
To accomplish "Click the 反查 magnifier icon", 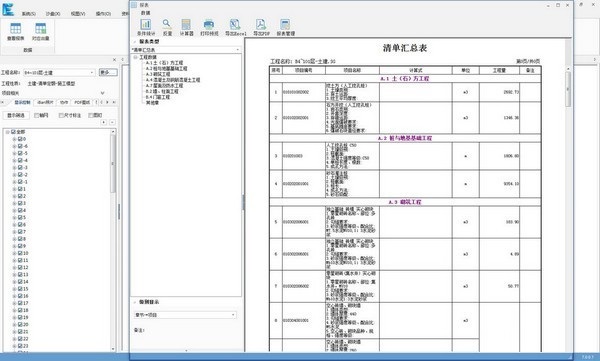I will (x=167, y=24).
